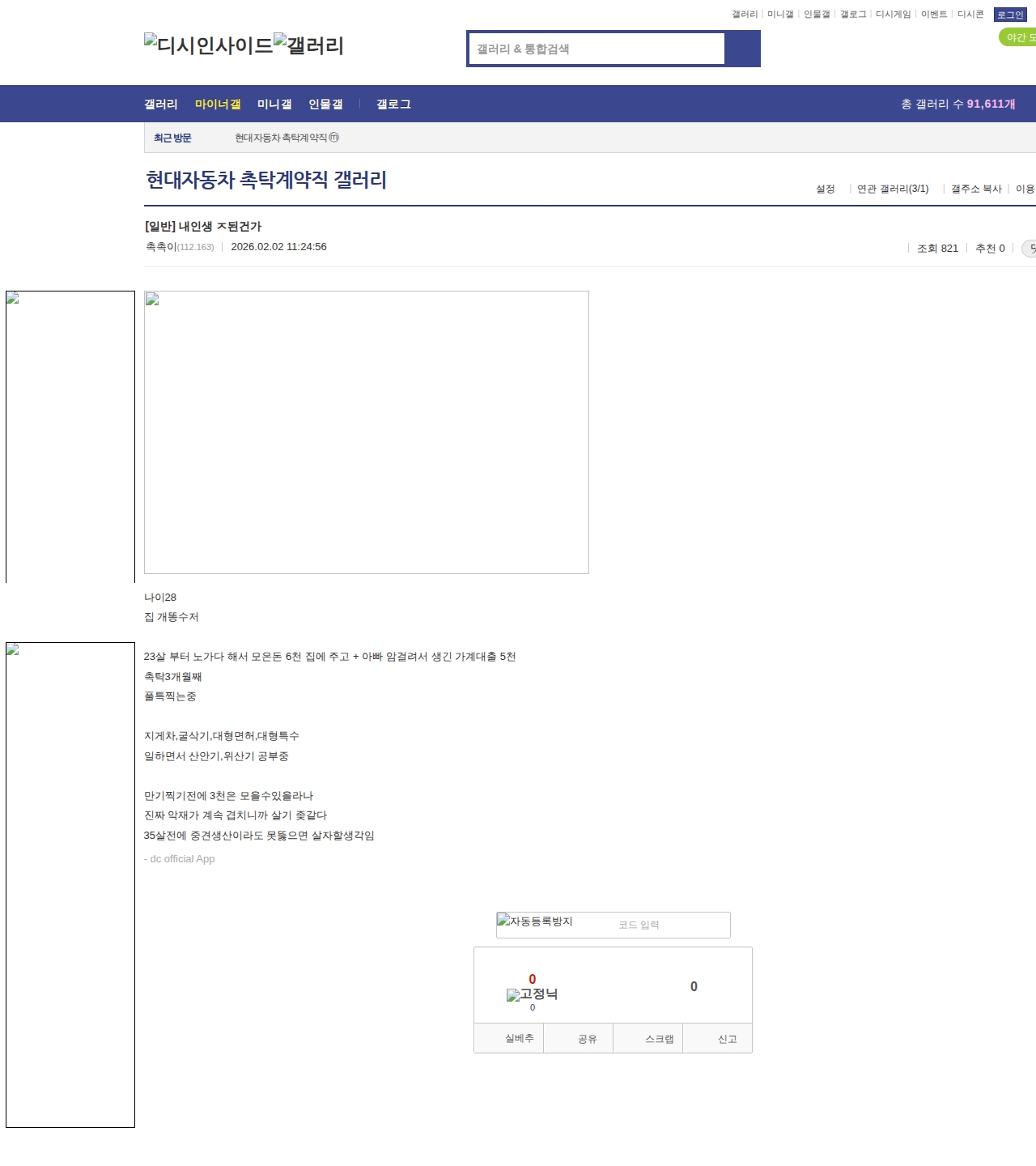This screenshot has width=1036, height=1166.
Task: Click the 공유 button
Action: click(x=579, y=1039)
